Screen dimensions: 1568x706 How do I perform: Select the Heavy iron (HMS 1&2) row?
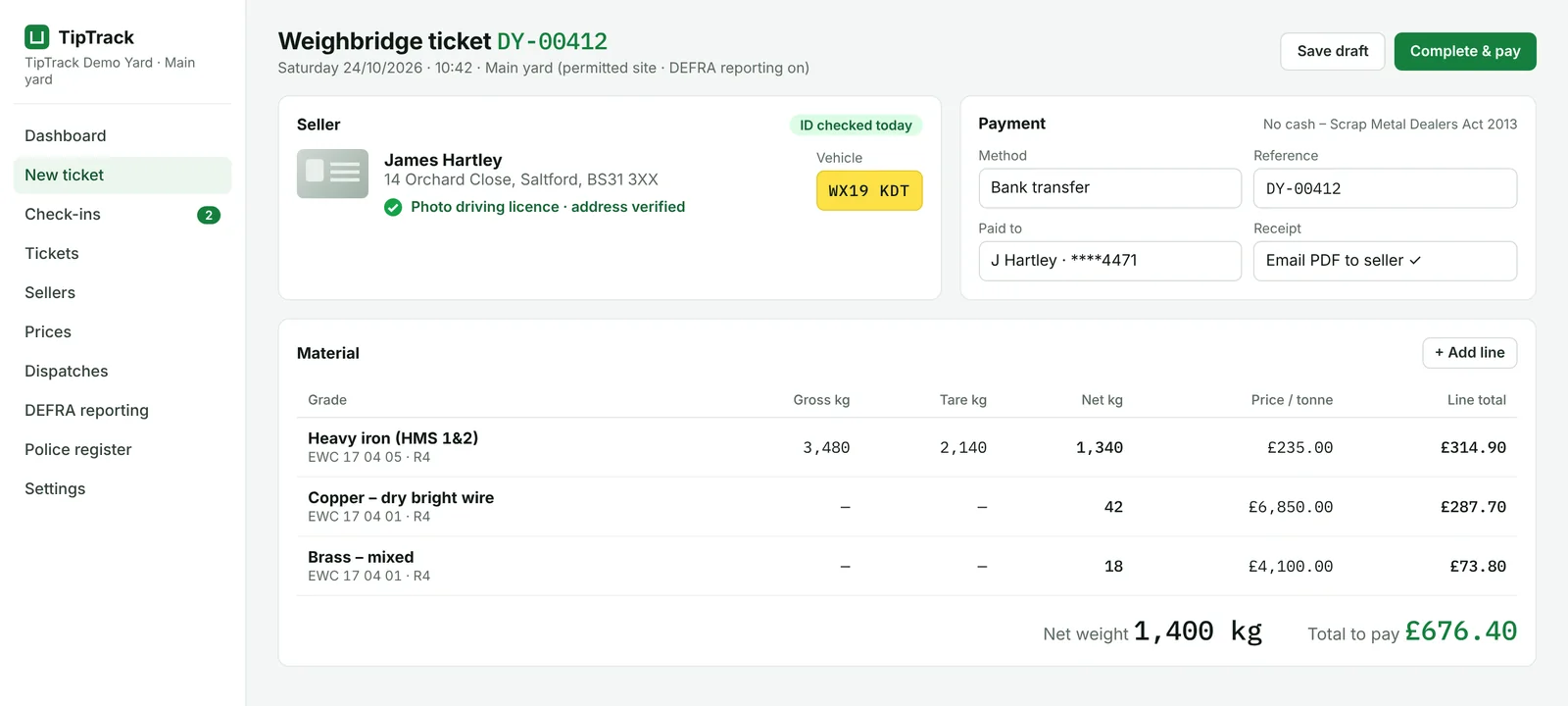[906, 447]
